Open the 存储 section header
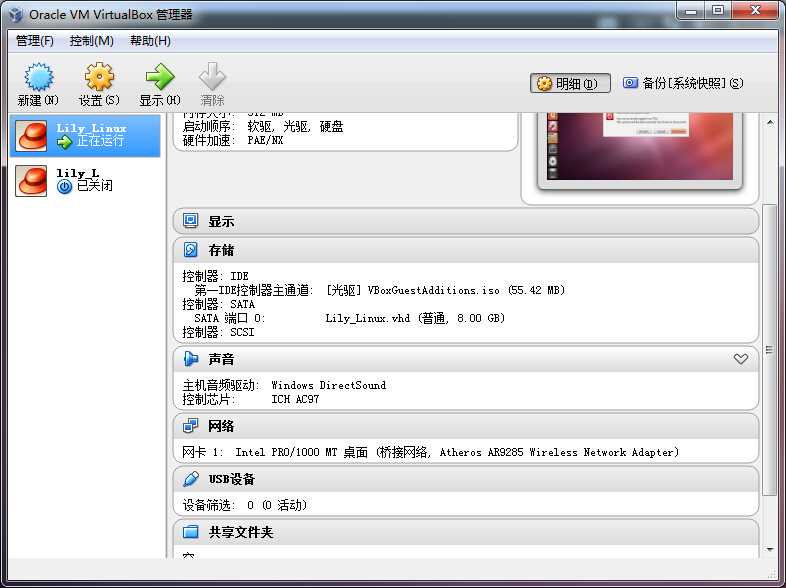Screen dimensions: 786x588 466,250
